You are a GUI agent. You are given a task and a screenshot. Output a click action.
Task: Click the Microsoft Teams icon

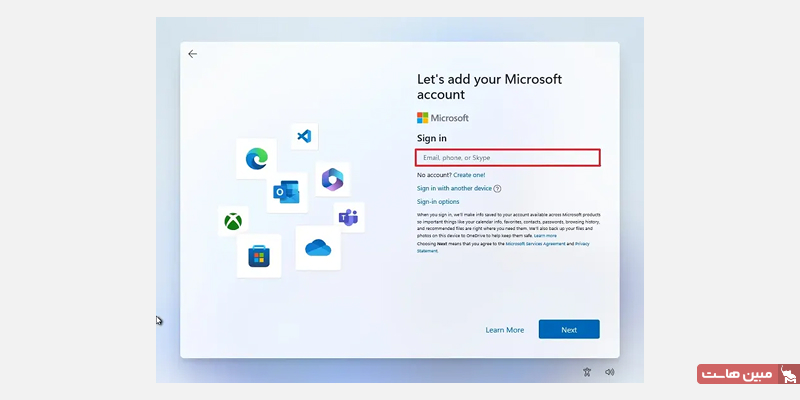[x=349, y=217]
